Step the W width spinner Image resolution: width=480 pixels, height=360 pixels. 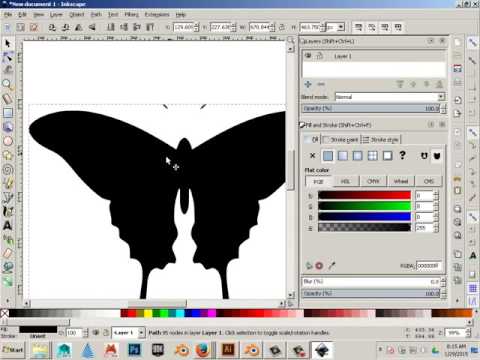(x=272, y=27)
